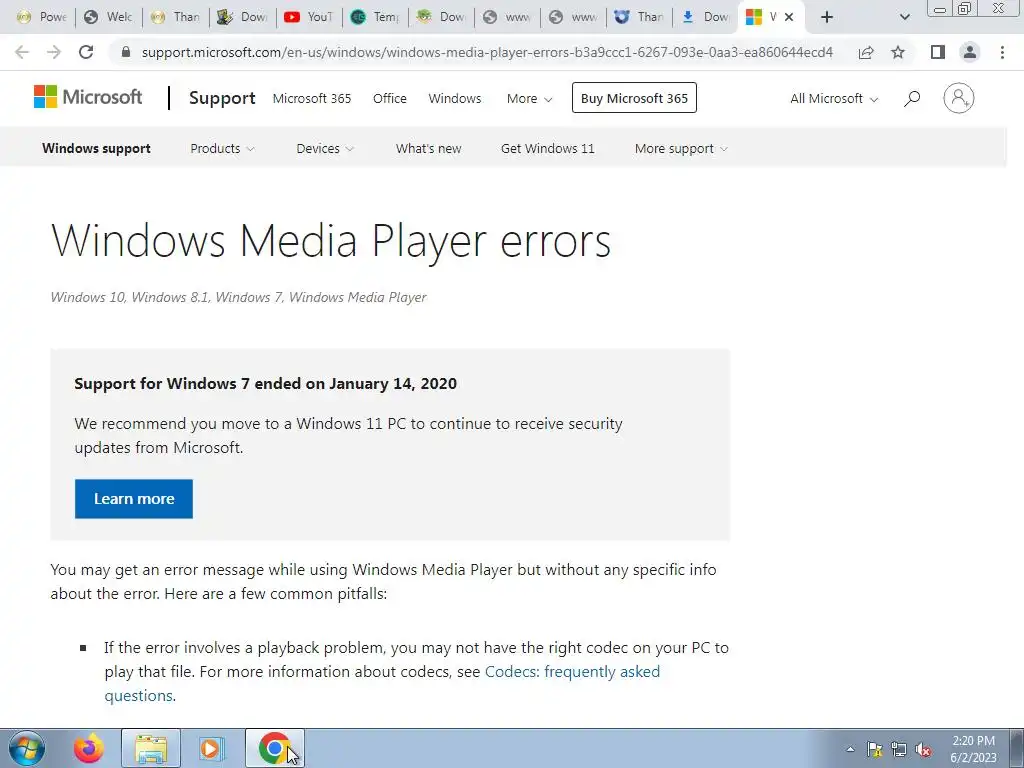Open the Chrome side panel icon

(x=938, y=52)
